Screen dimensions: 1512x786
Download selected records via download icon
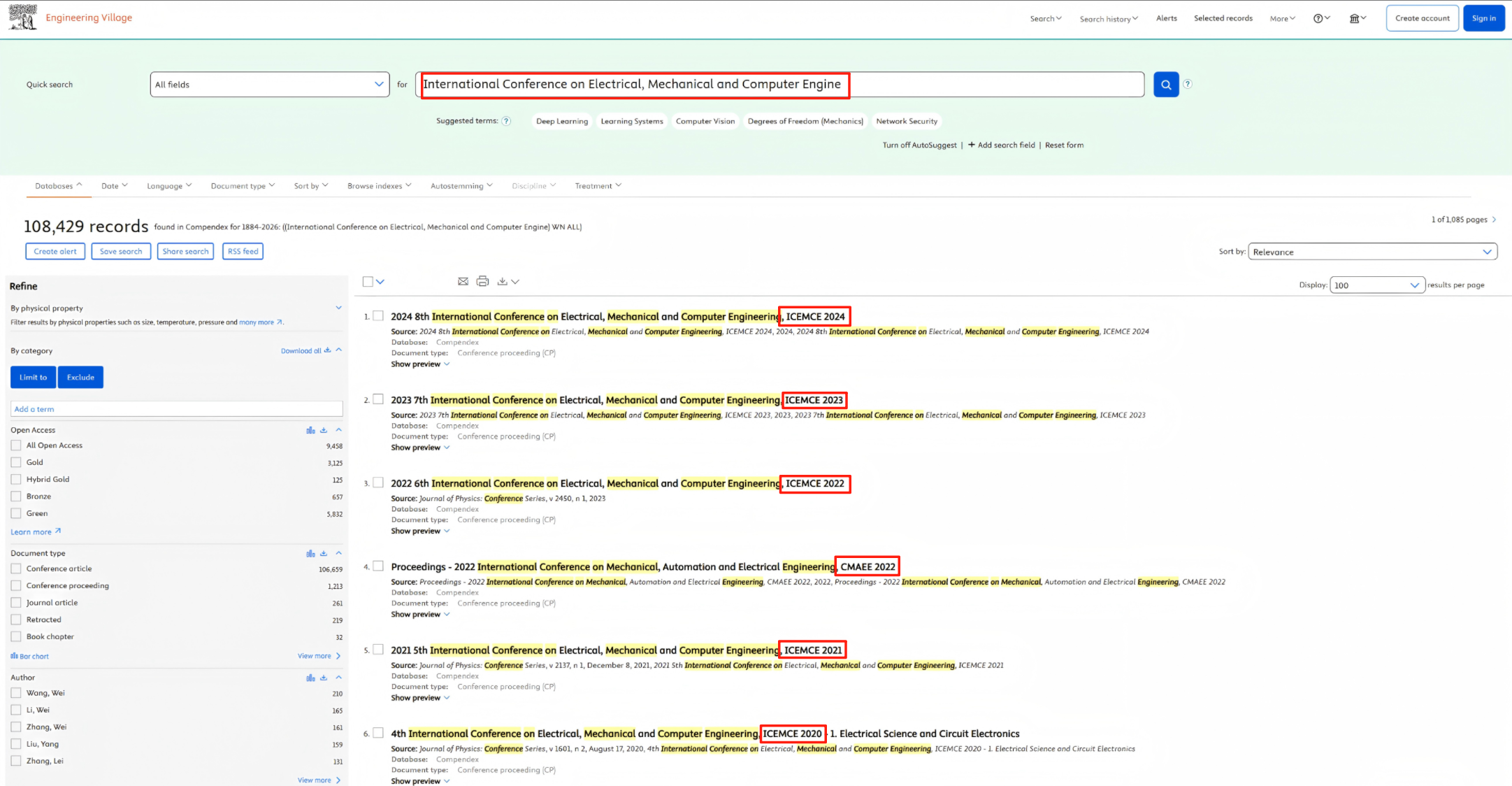click(x=502, y=281)
